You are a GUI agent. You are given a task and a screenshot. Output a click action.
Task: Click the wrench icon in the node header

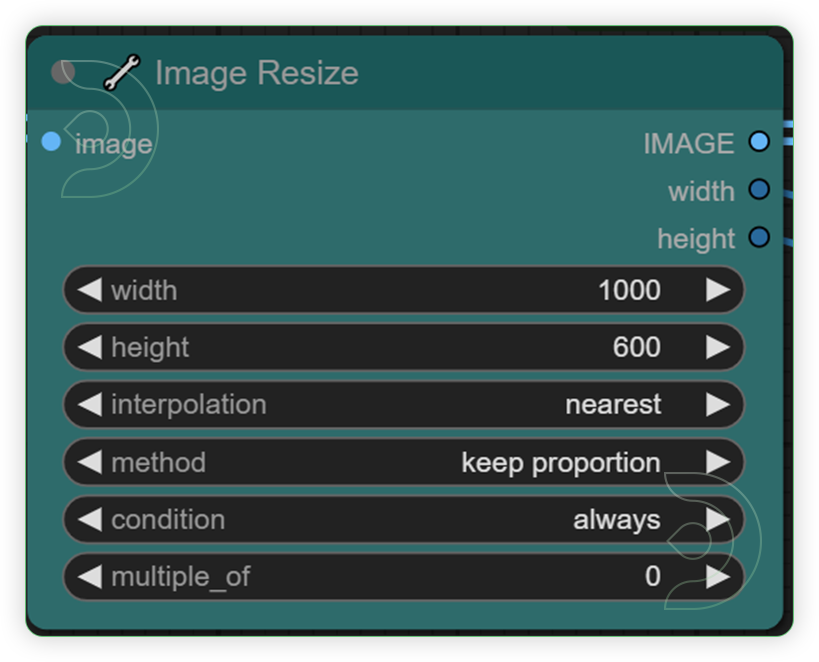(x=122, y=71)
